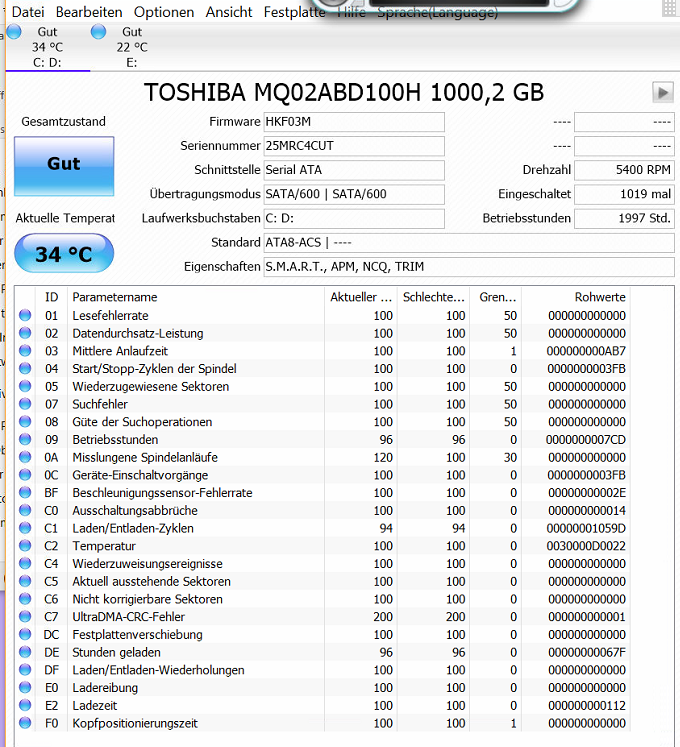Click status icon of row 09 Betriebsstunden

(25, 439)
